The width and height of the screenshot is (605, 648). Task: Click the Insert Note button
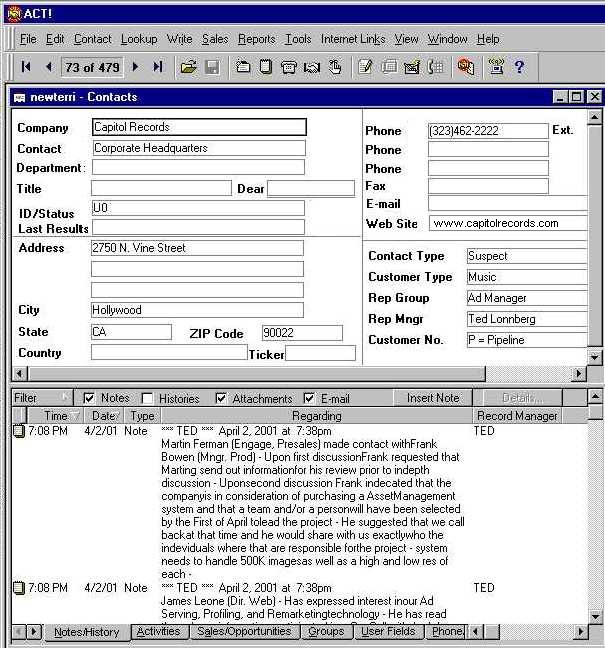point(433,398)
